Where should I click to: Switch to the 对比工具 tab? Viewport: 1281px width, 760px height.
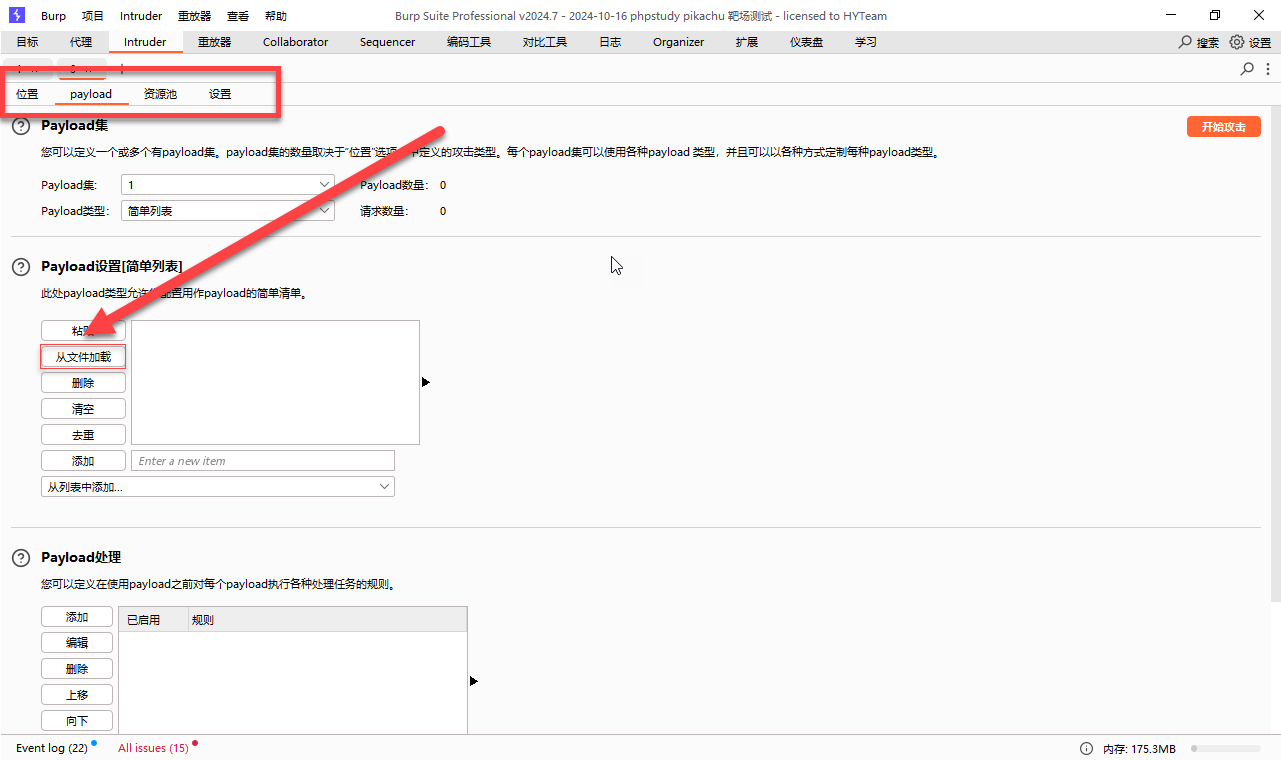pos(545,42)
